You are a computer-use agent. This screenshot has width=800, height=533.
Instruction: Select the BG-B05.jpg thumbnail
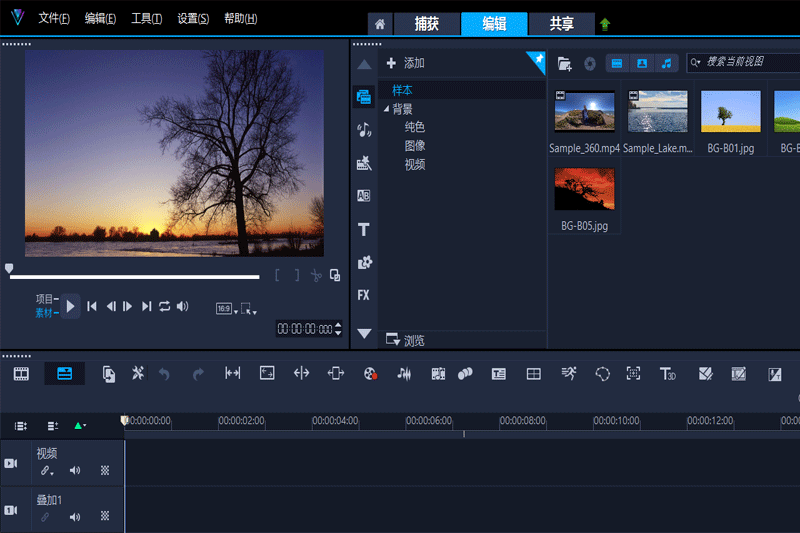pos(584,189)
